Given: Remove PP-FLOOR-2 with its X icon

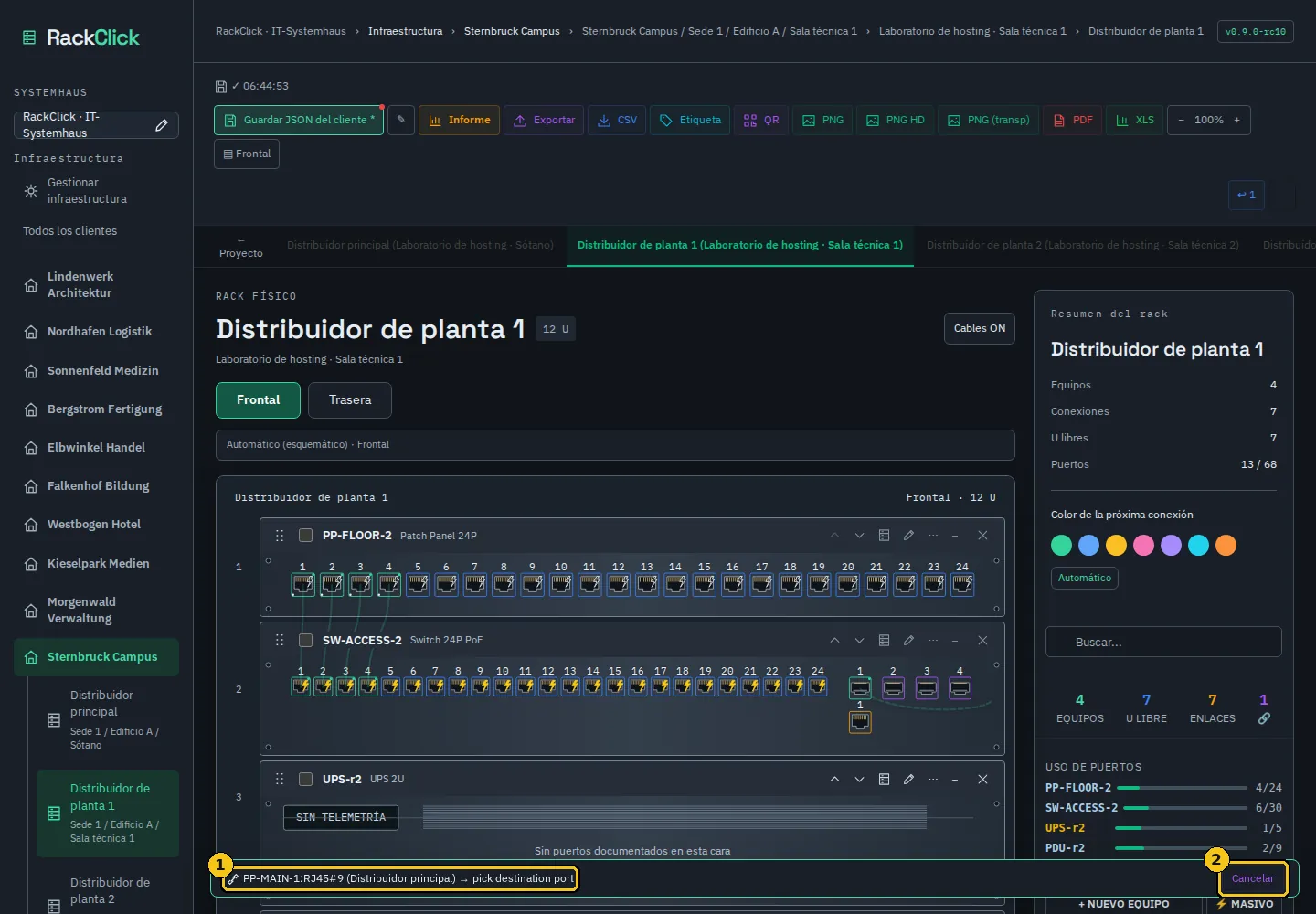Looking at the screenshot, I should [982, 536].
